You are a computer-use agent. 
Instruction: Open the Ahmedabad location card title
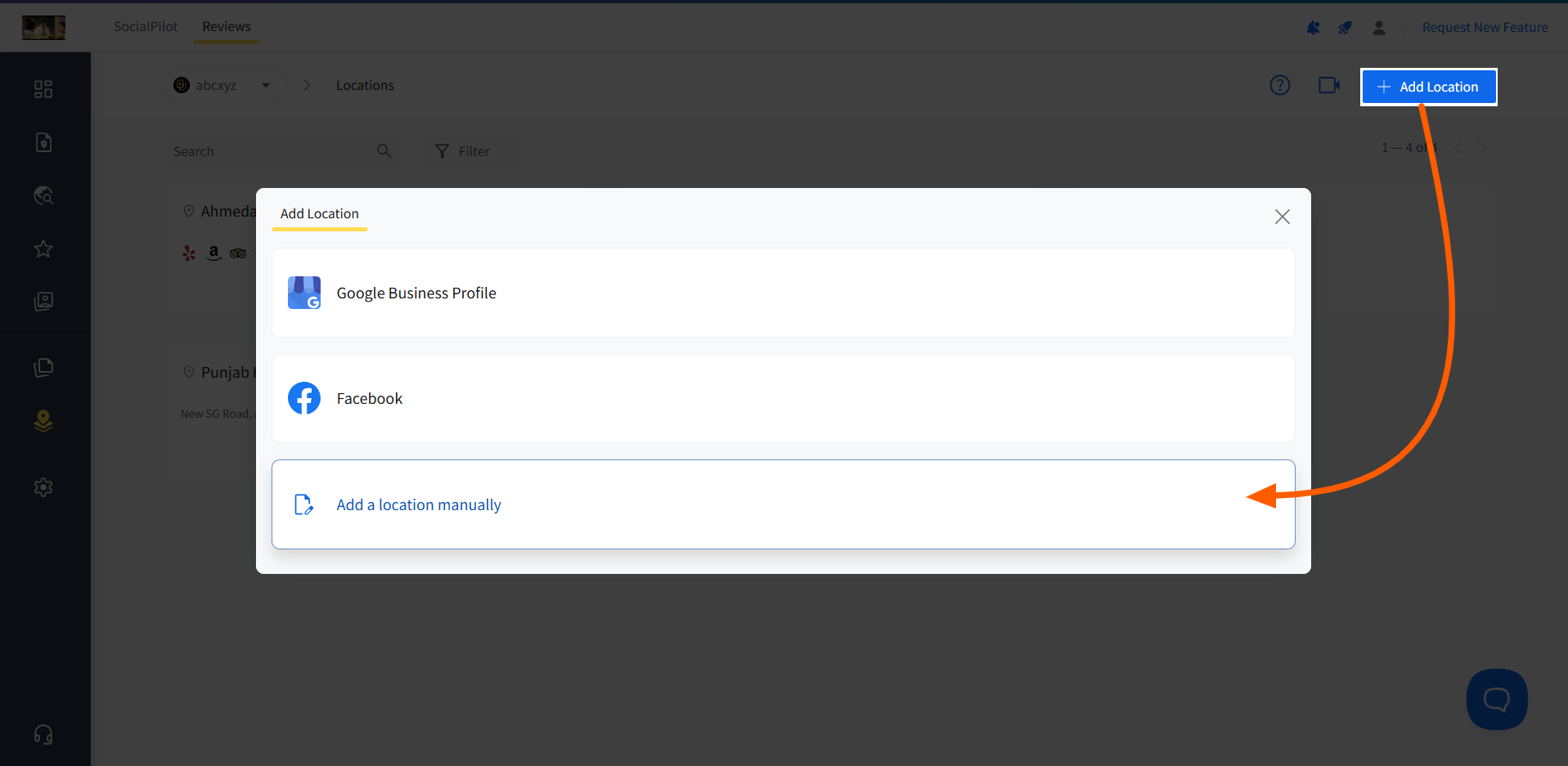228,211
